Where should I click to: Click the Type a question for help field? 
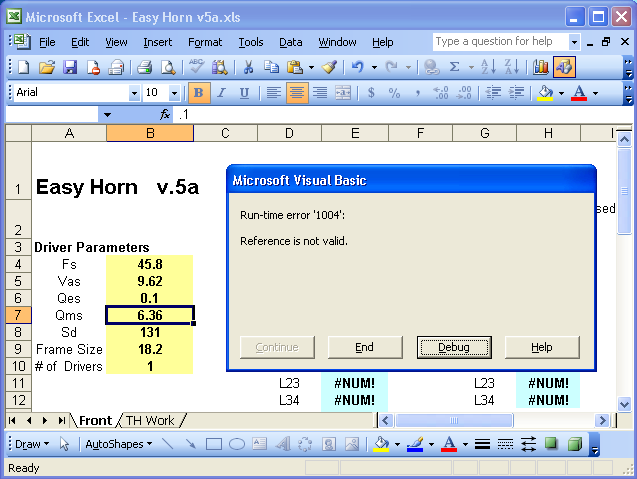point(500,42)
